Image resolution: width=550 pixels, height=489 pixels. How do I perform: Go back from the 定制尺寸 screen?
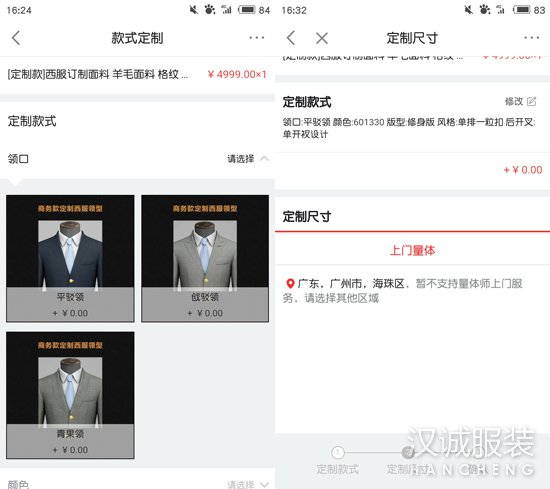[x=291, y=38]
